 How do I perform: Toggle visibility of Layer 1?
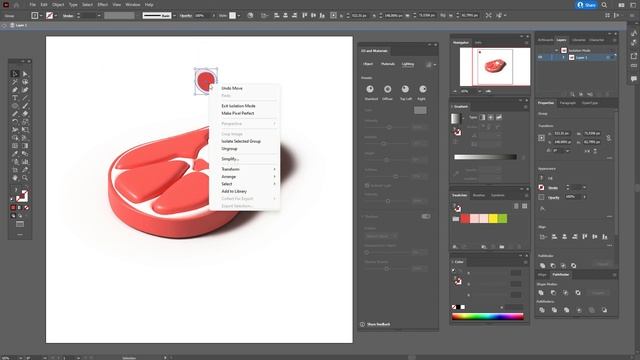point(540,58)
